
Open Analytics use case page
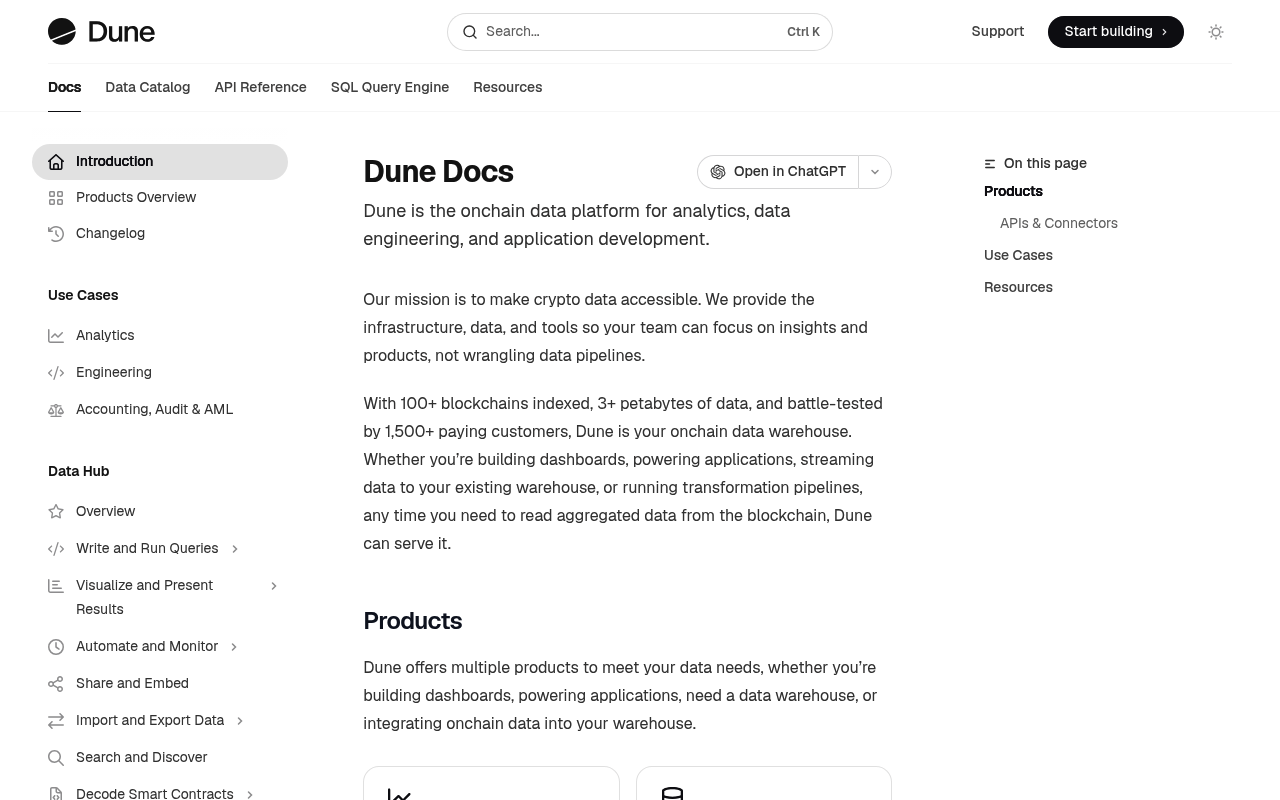160,336
